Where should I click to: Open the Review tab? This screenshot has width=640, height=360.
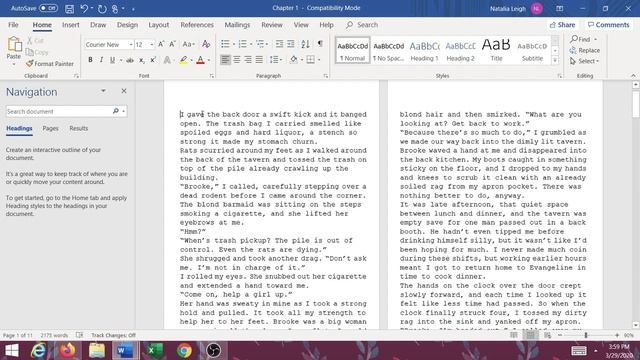pos(272,25)
